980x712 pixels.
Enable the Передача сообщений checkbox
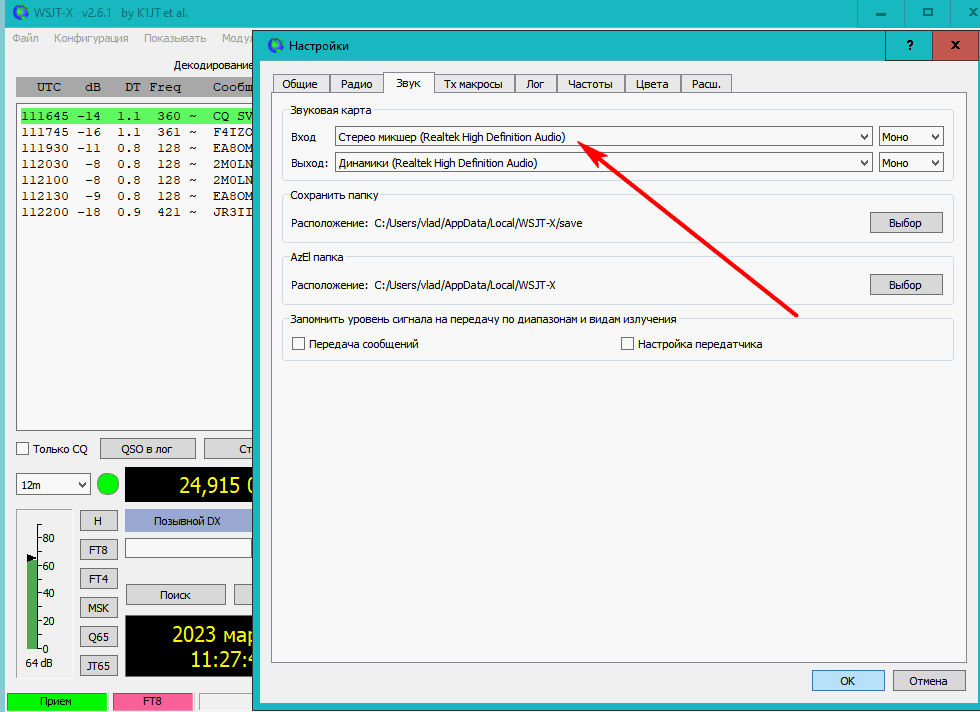point(298,344)
